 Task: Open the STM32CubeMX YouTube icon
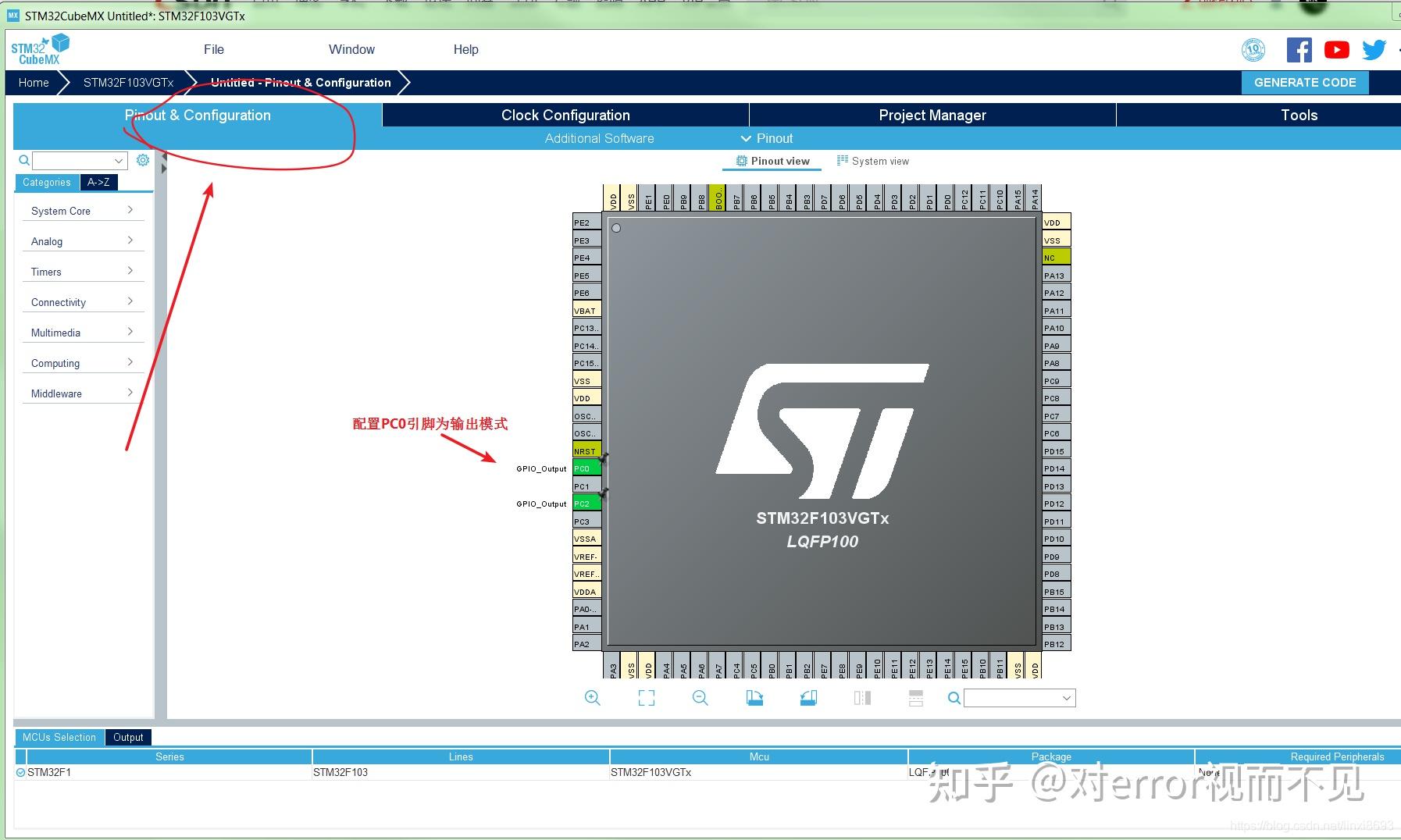point(1336,49)
